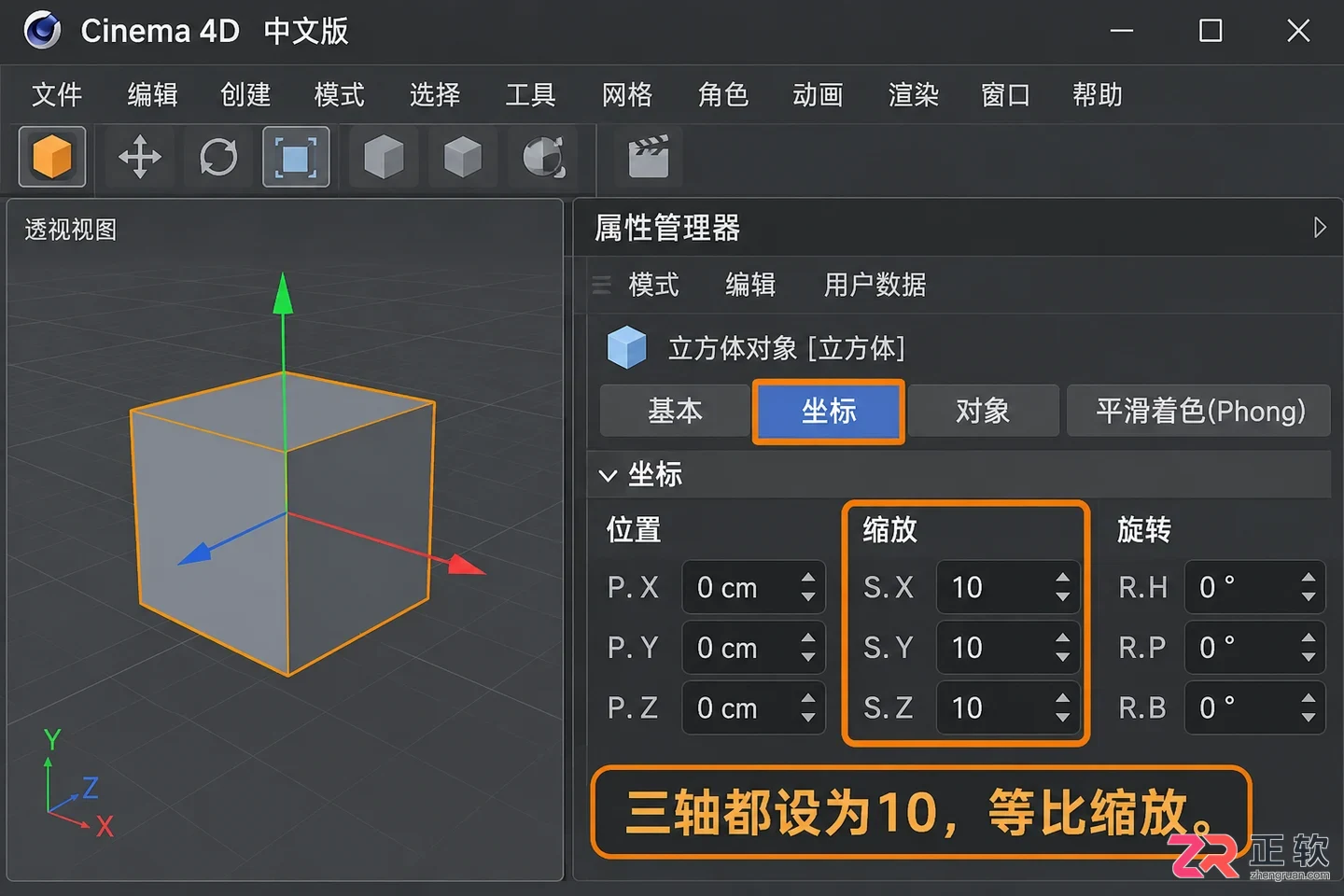
Task: Open the 创建 menu
Action: coord(245,94)
